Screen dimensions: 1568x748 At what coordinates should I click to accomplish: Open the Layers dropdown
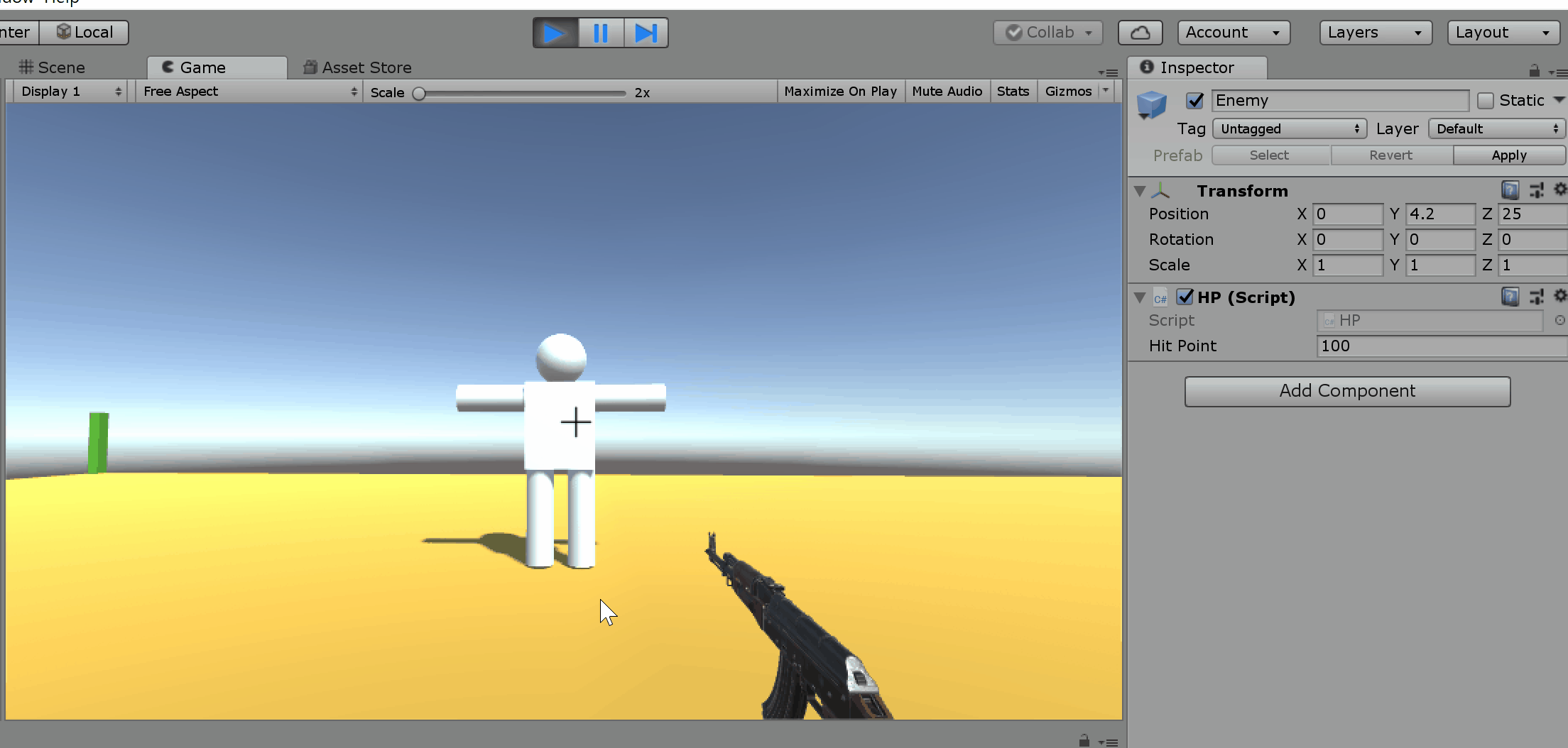coord(1375,33)
